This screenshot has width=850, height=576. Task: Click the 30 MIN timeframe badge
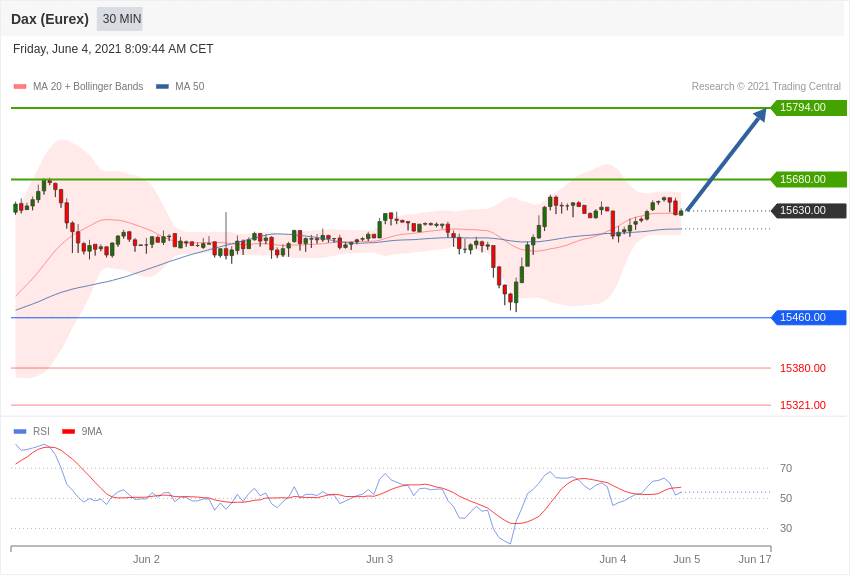(x=120, y=19)
